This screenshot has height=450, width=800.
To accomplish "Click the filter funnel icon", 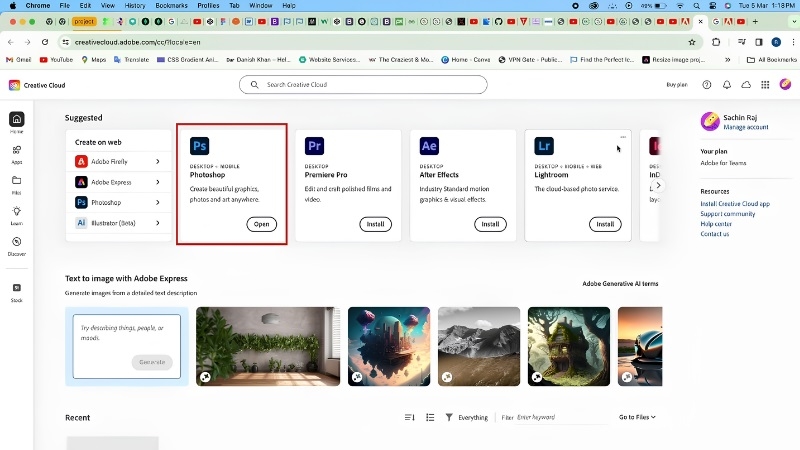I will [x=449, y=417].
